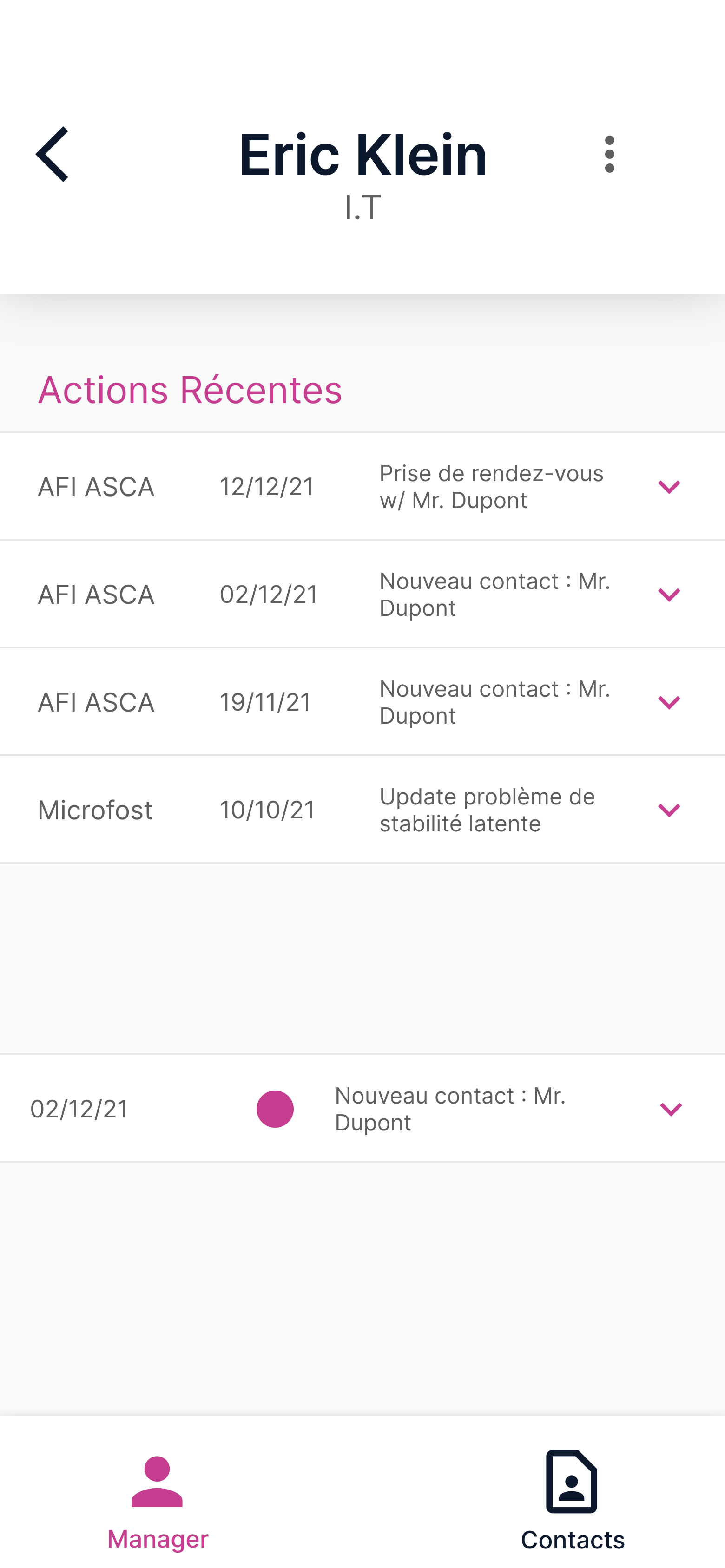Select AFI ASCA in the first row

96,487
